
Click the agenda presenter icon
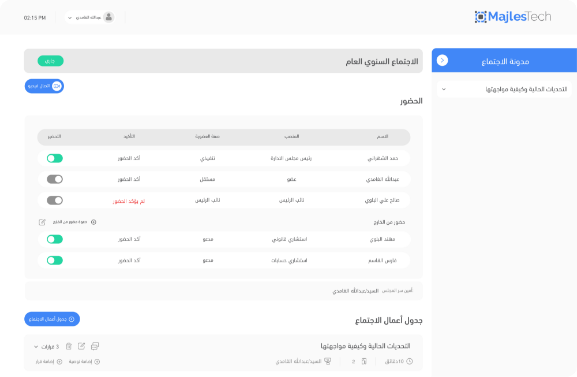[327, 361]
